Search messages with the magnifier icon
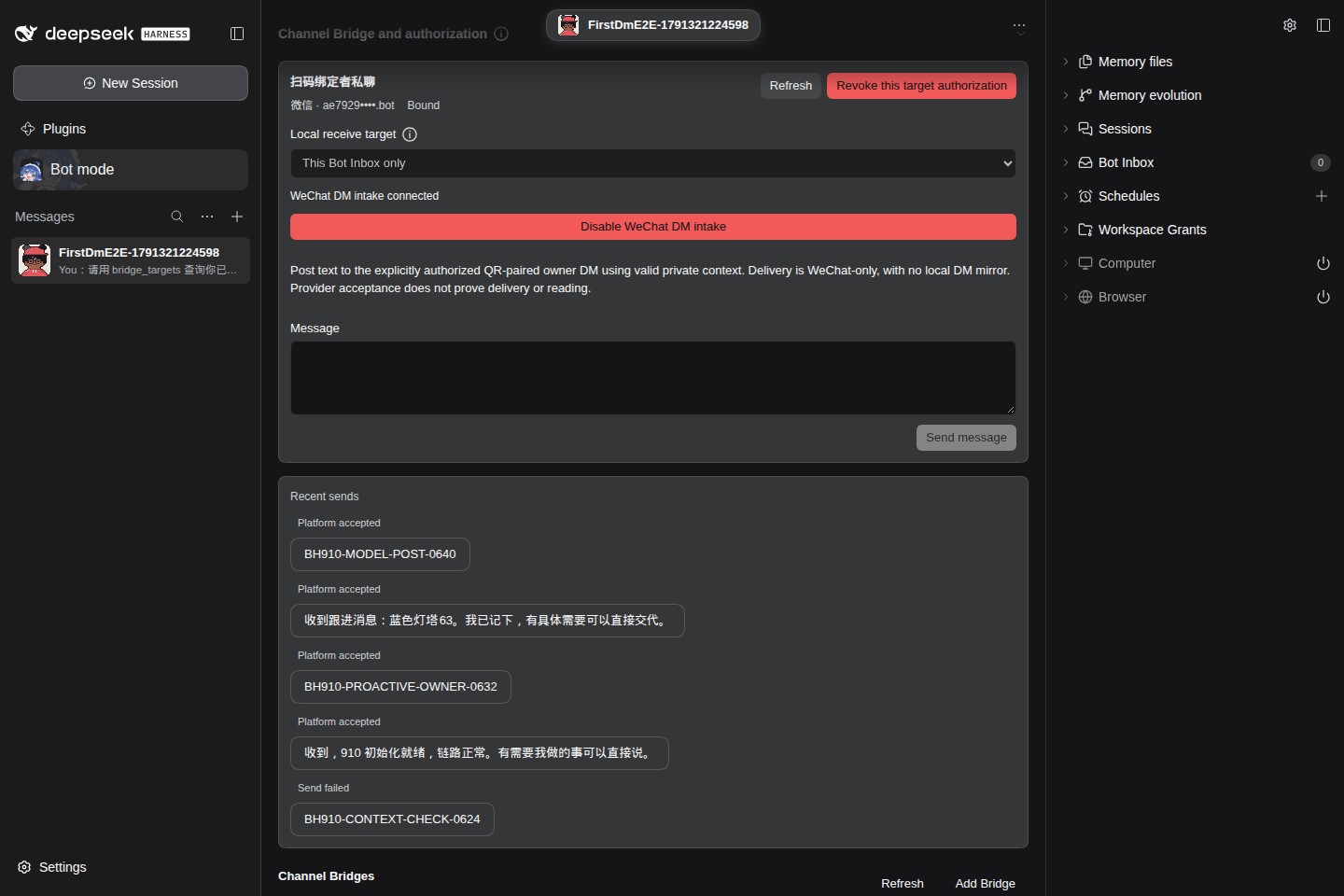This screenshot has width=1344, height=896. pos(177,217)
